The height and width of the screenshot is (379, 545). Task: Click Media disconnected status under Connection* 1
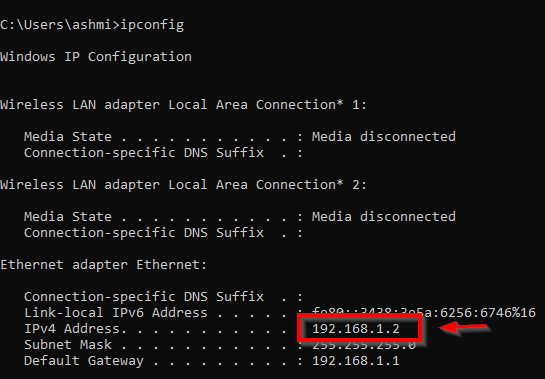point(384,137)
